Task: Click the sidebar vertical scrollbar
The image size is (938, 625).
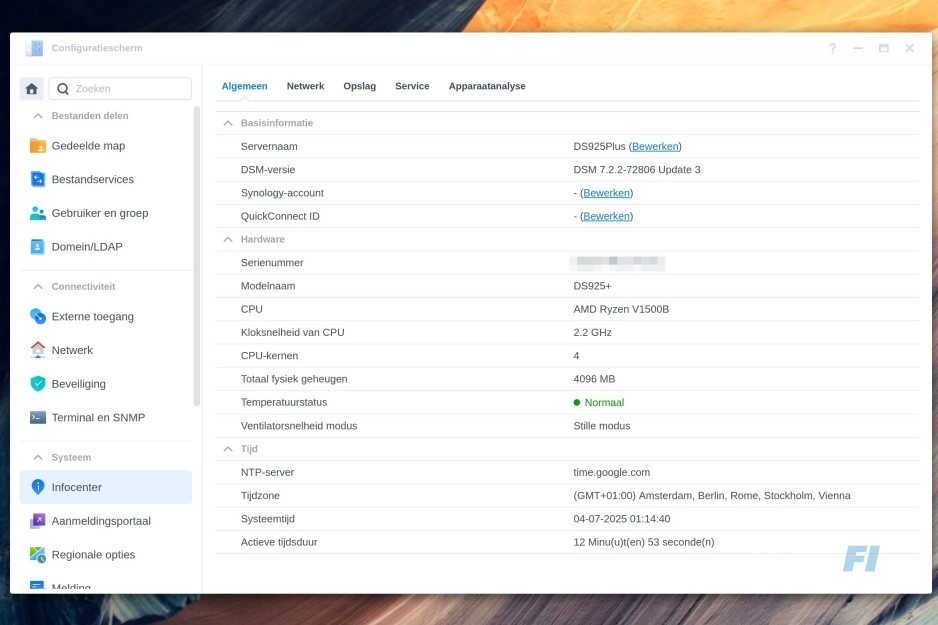Action: pos(197,257)
